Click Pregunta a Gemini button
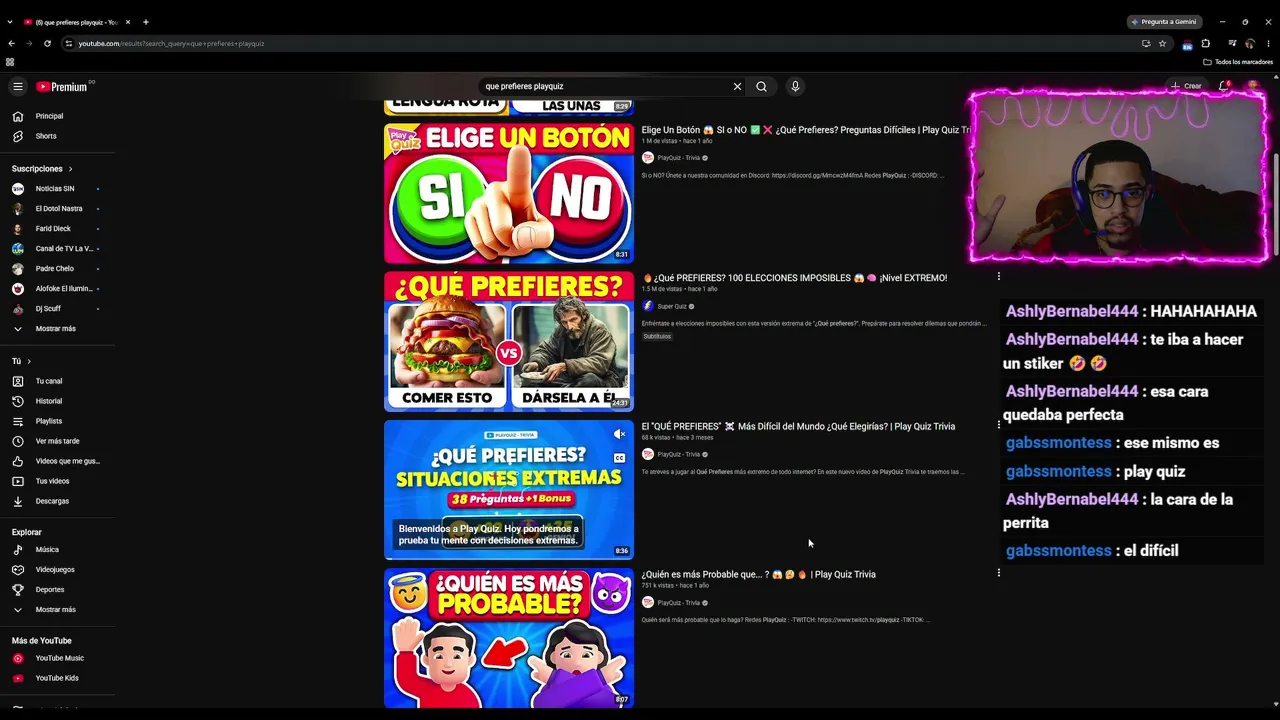This screenshot has width=1280, height=720. (1164, 22)
